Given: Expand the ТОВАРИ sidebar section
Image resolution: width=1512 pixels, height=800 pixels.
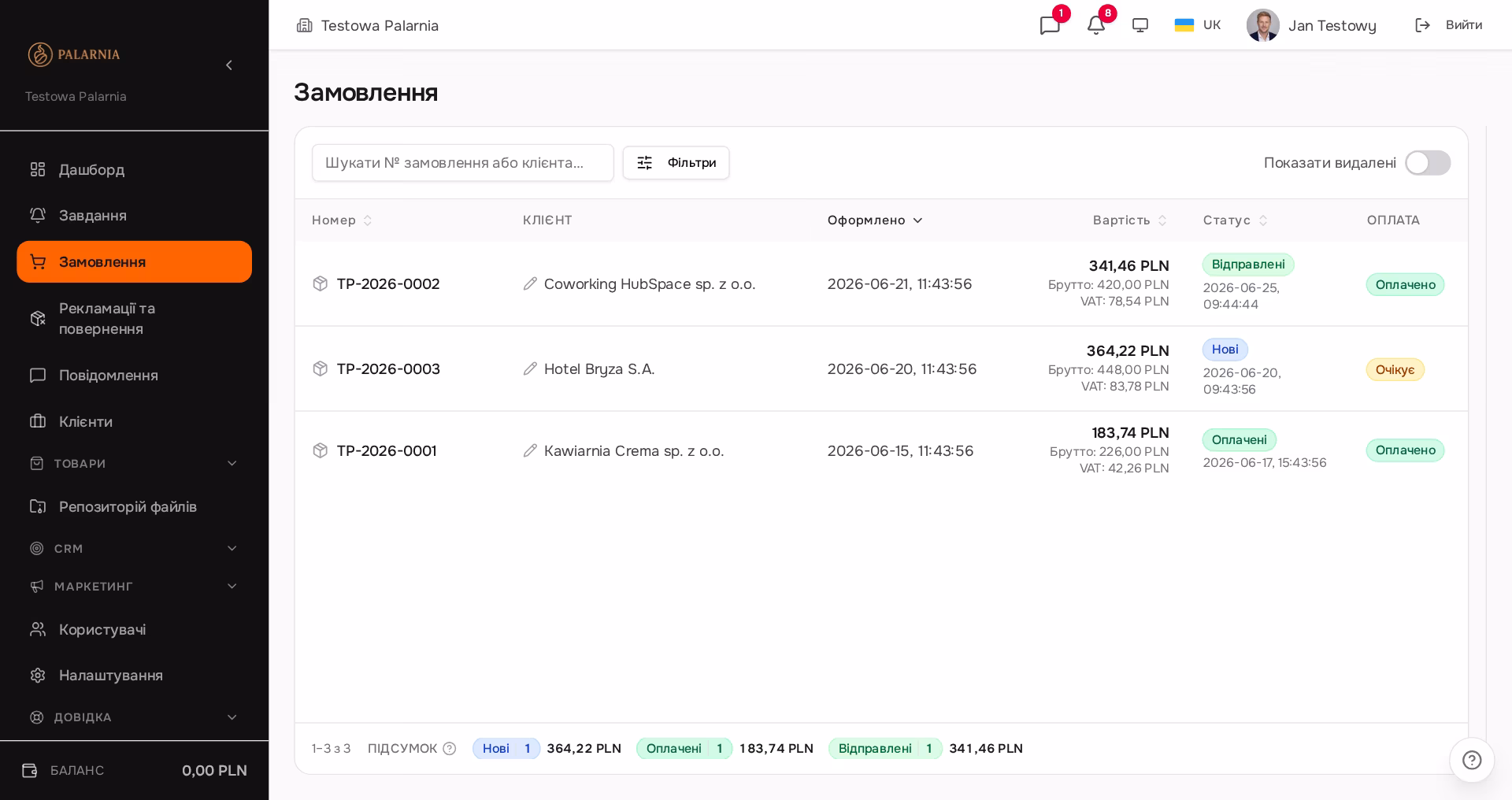Looking at the screenshot, I should point(134,463).
